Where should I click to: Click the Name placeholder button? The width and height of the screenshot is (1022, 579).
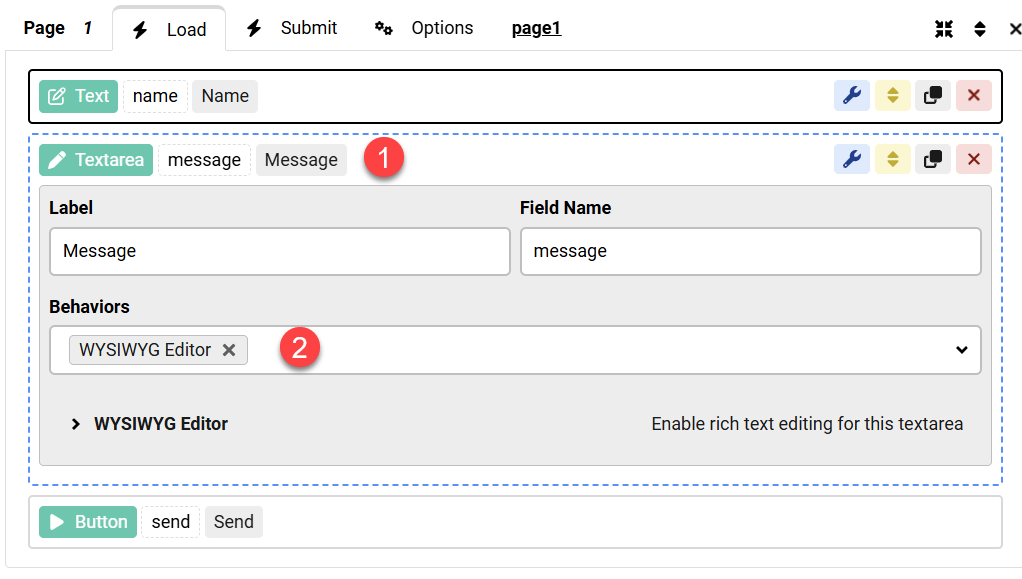(224, 95)
